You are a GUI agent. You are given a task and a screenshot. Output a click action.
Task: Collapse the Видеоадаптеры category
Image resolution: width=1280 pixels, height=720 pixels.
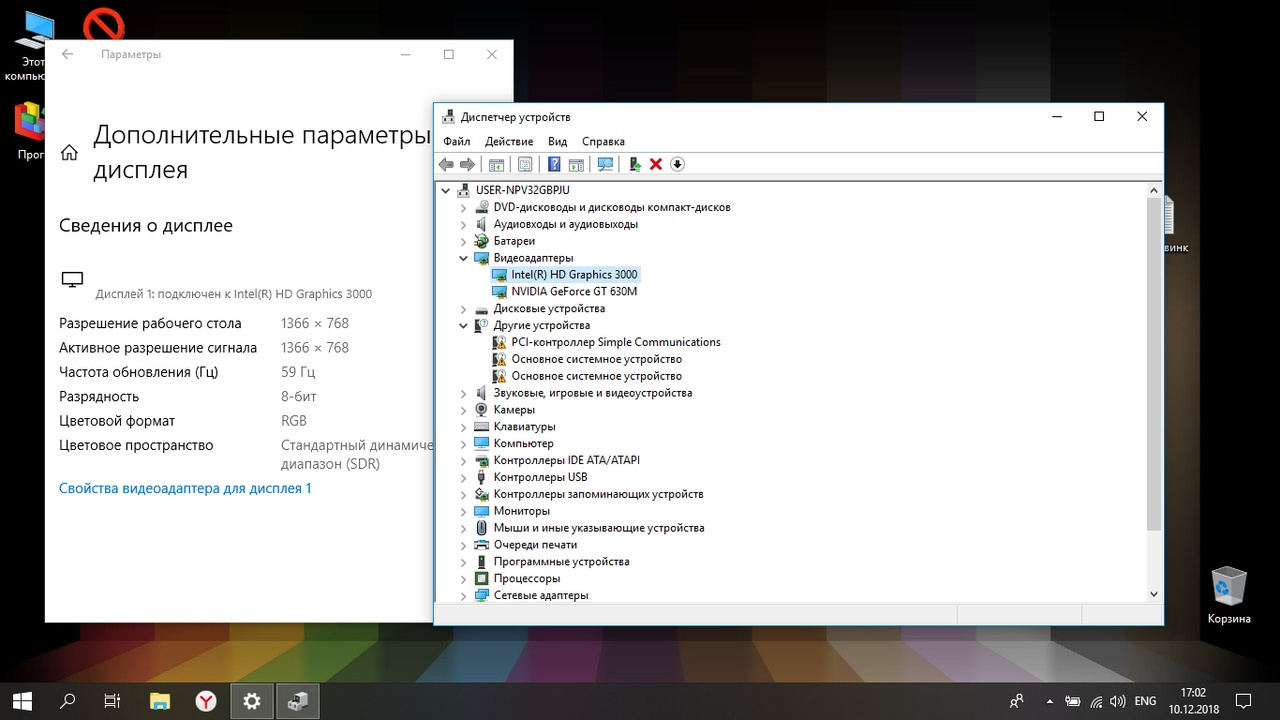pyautogui.click(x=463, y=258)
